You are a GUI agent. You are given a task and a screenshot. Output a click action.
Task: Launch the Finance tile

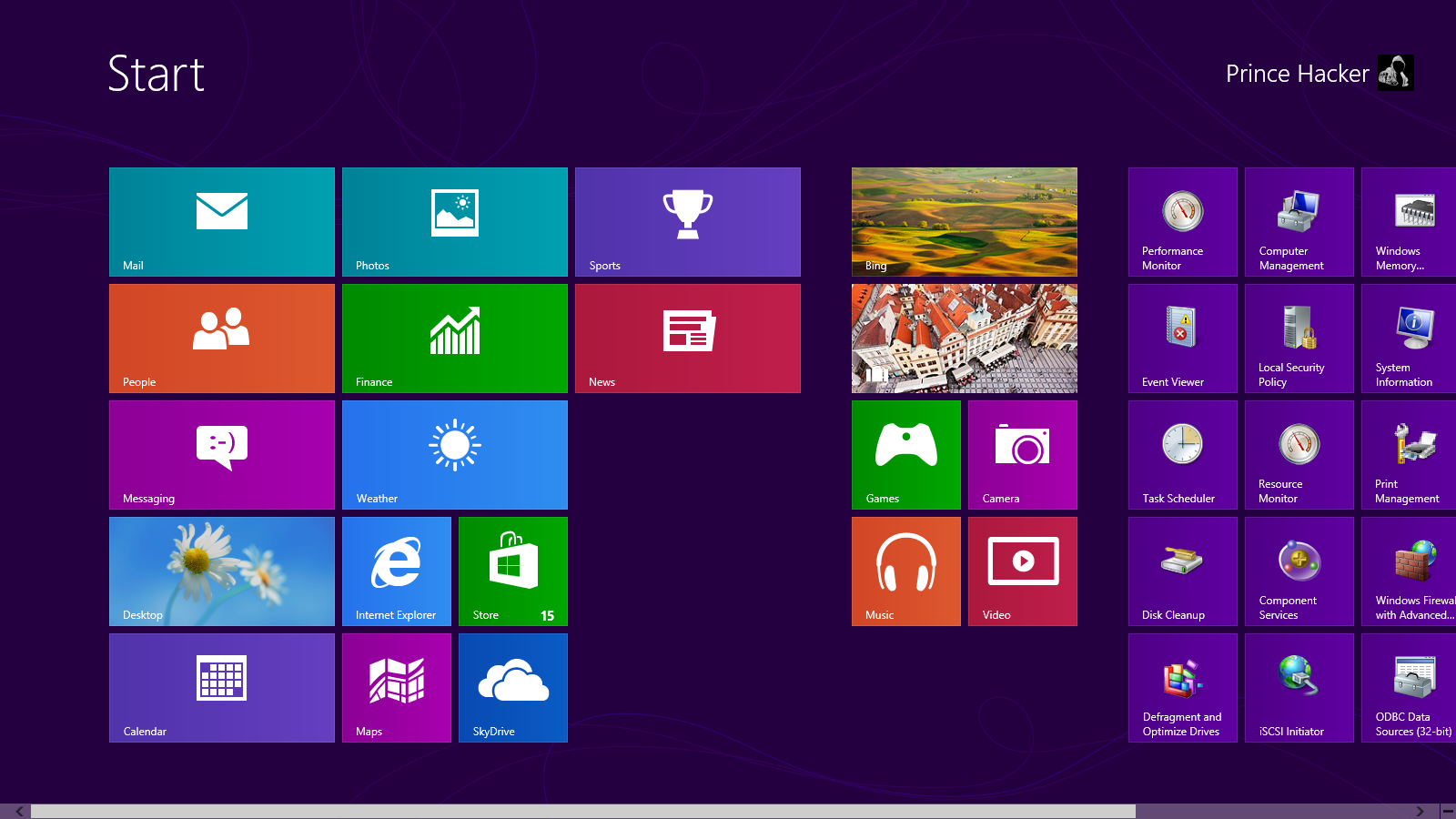pos(455,339)
